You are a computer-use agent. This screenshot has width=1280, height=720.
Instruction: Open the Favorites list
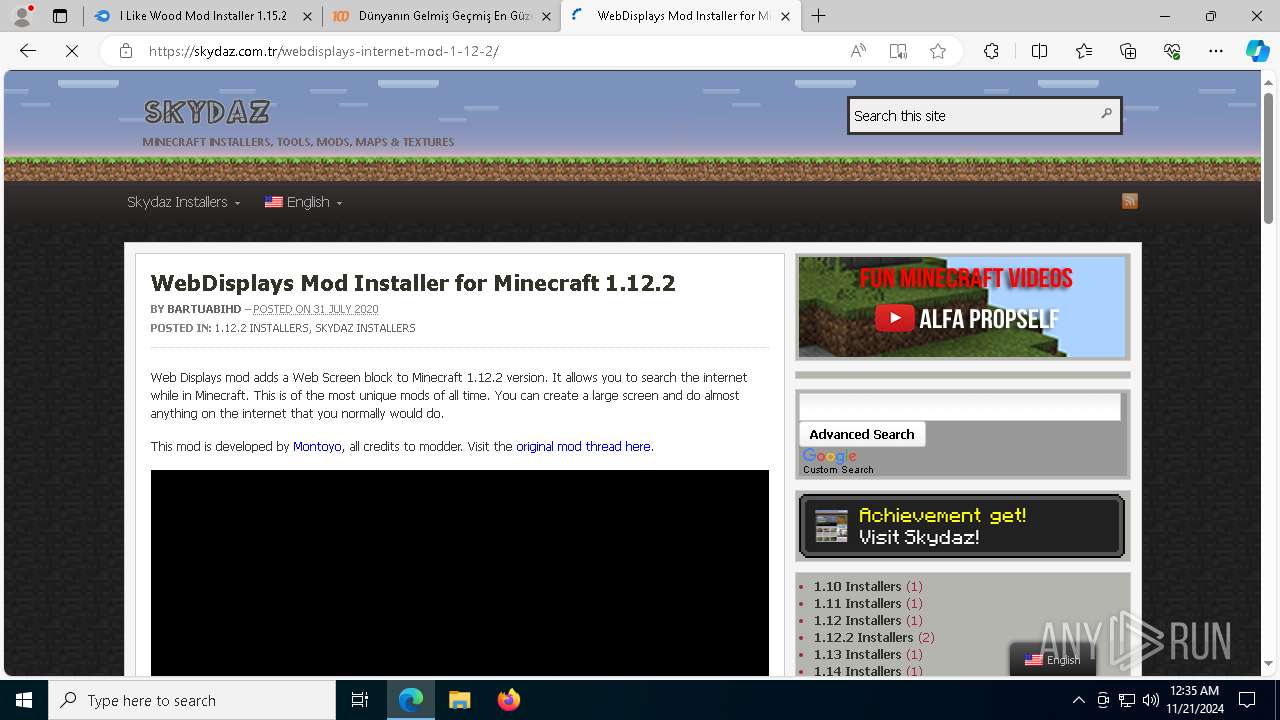click(x=1084, y=51)
